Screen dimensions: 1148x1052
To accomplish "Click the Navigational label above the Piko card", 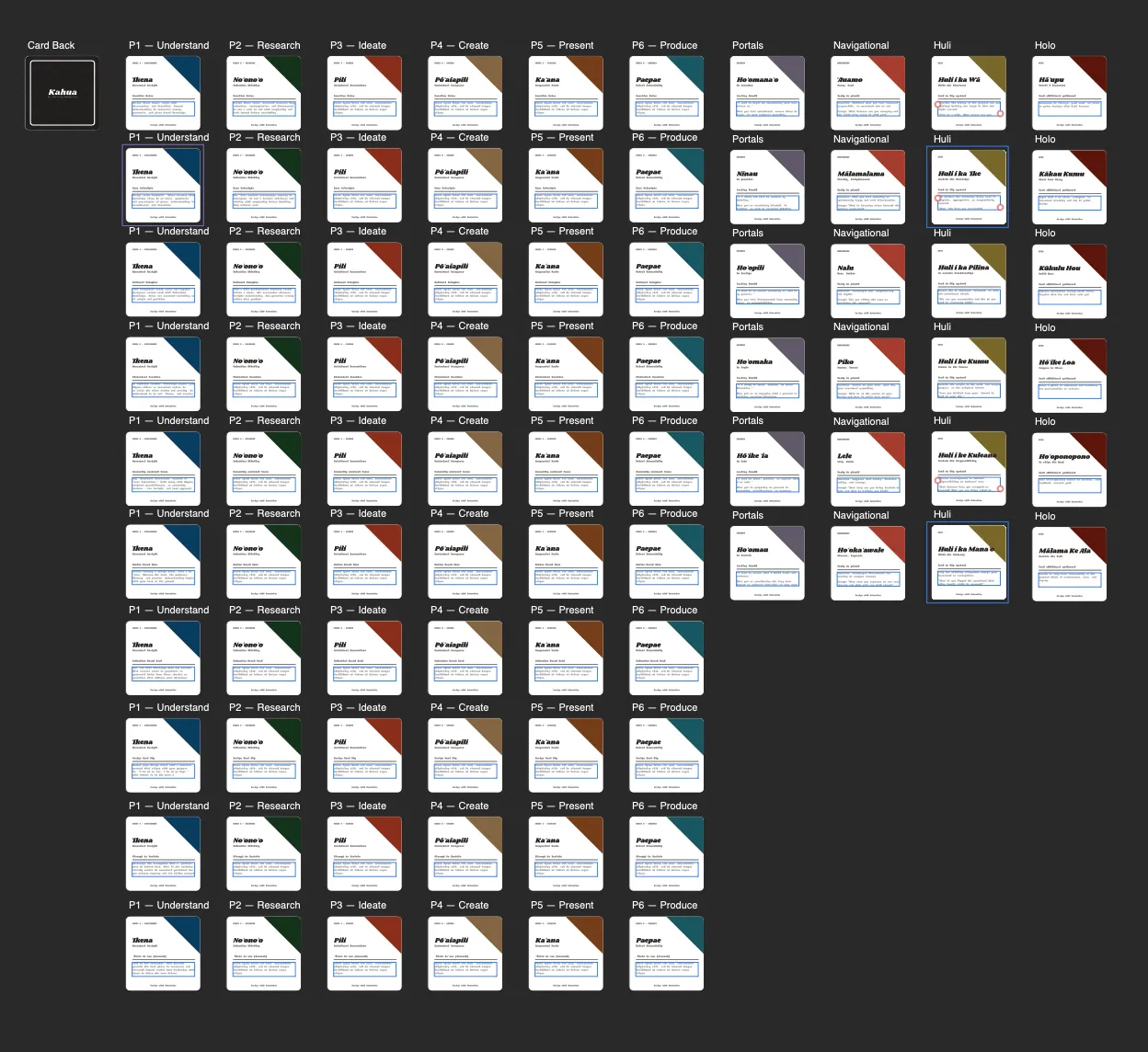I will click(861, 326).
